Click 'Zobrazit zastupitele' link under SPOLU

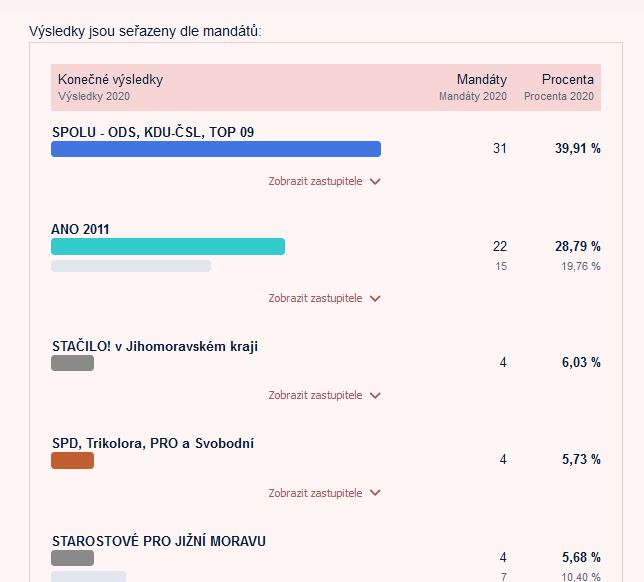(315, 182)
